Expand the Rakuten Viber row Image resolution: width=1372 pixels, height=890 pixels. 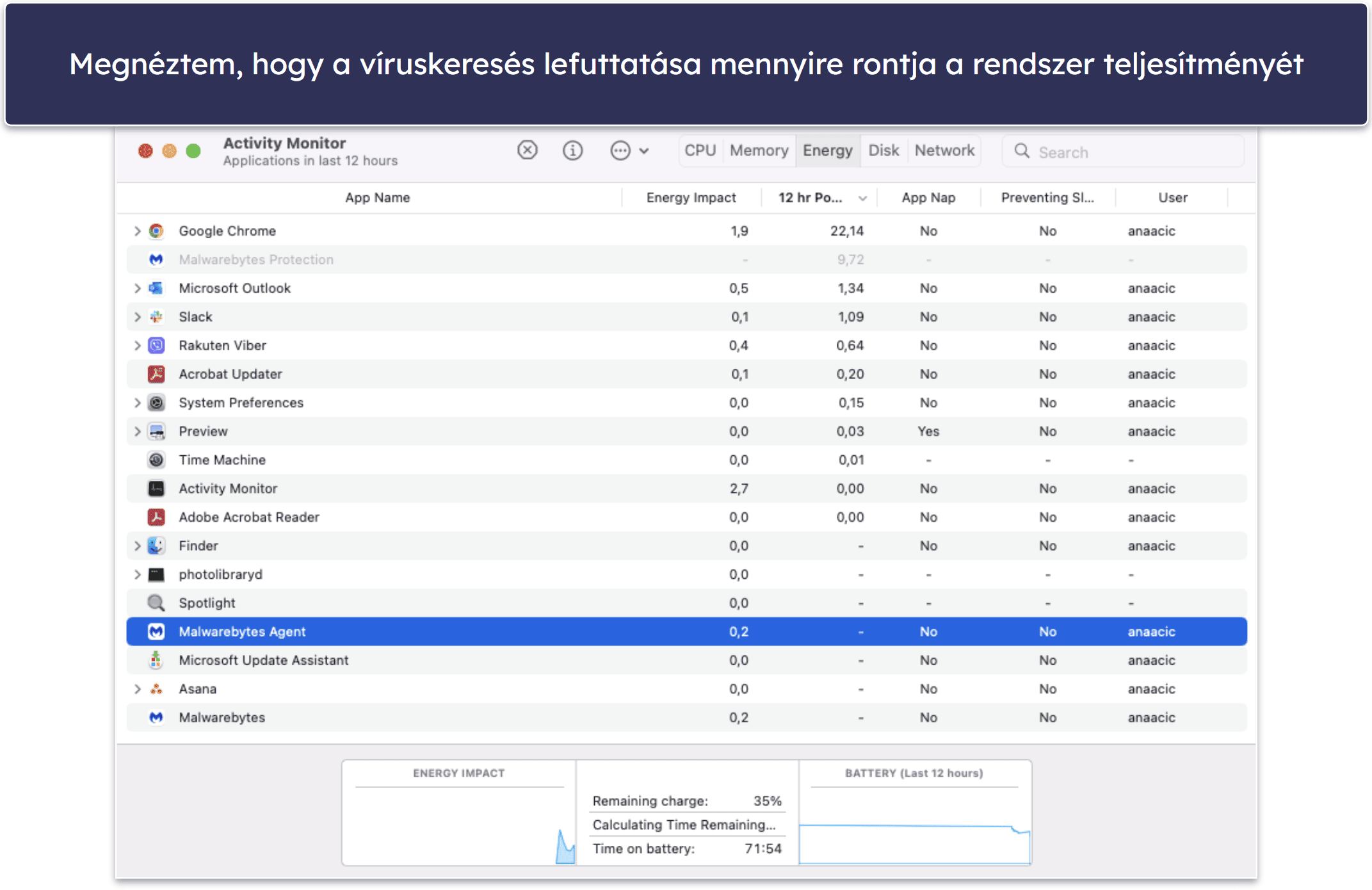pyautogui.click(x=137, y=345)
